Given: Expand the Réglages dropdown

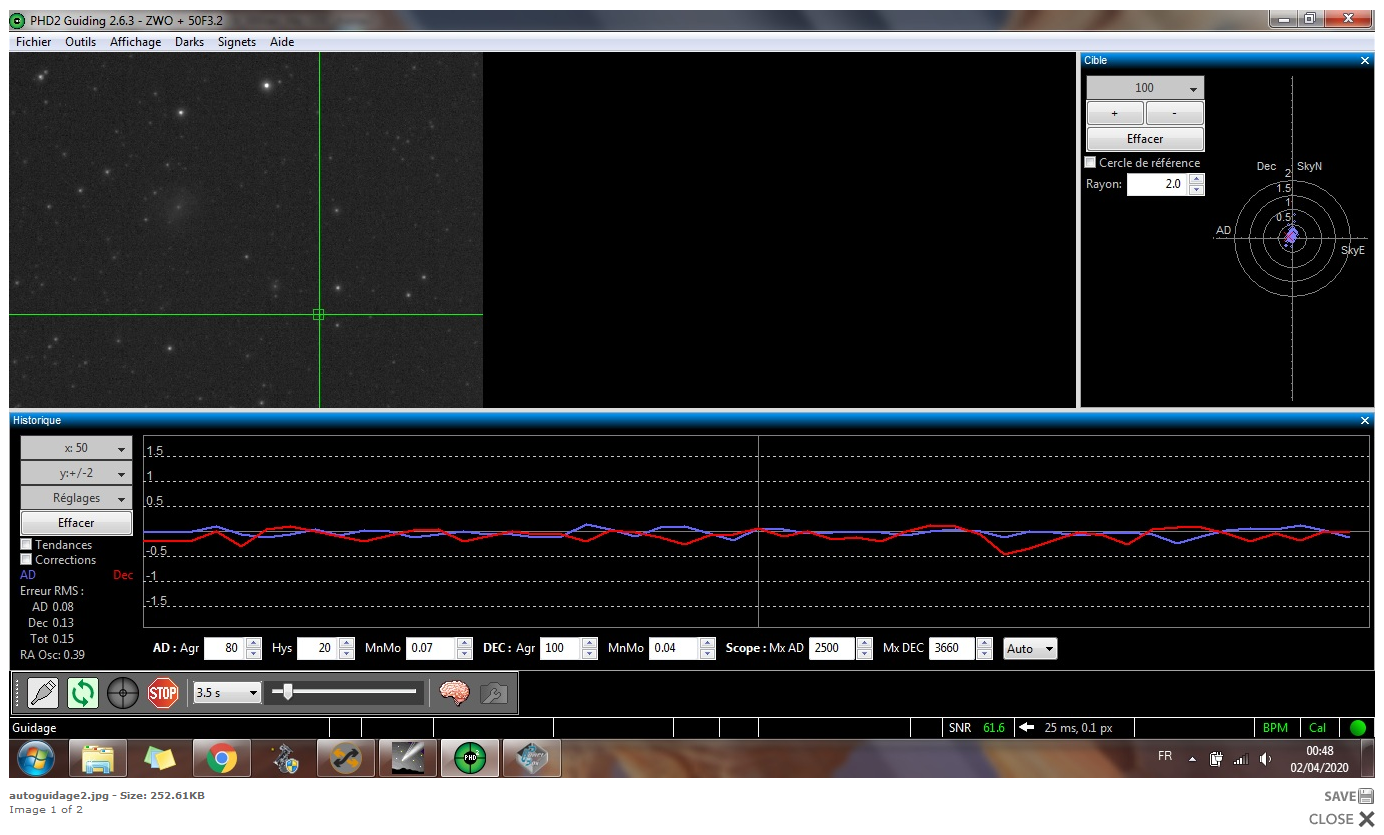Looking at the screenshot, I should tap(76, 498).
